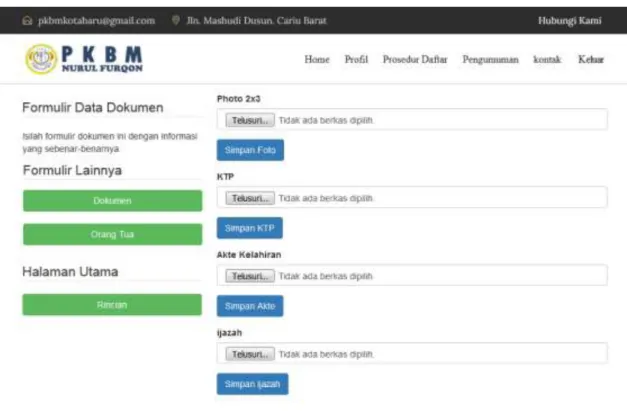Click the Simpan Foto button
The width and height of the screenshot is (627, 411).
250,150
